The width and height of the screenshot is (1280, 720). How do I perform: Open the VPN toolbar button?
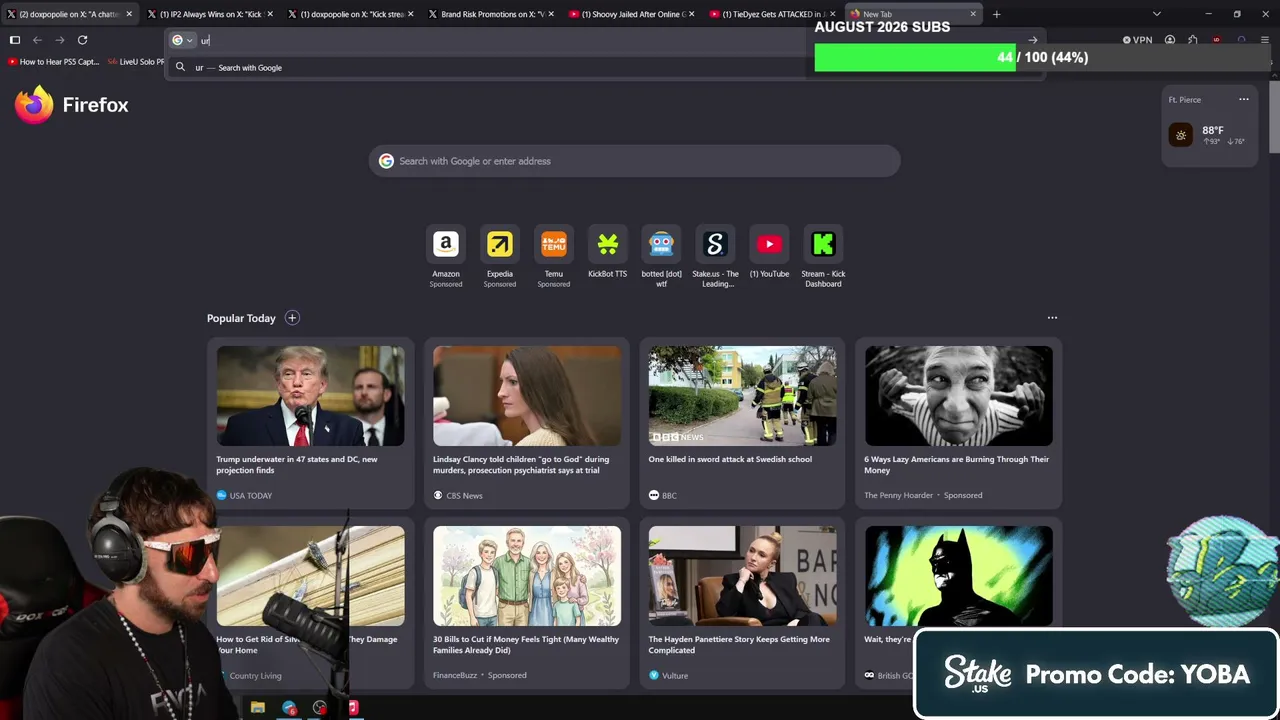tap(1138, 40)
